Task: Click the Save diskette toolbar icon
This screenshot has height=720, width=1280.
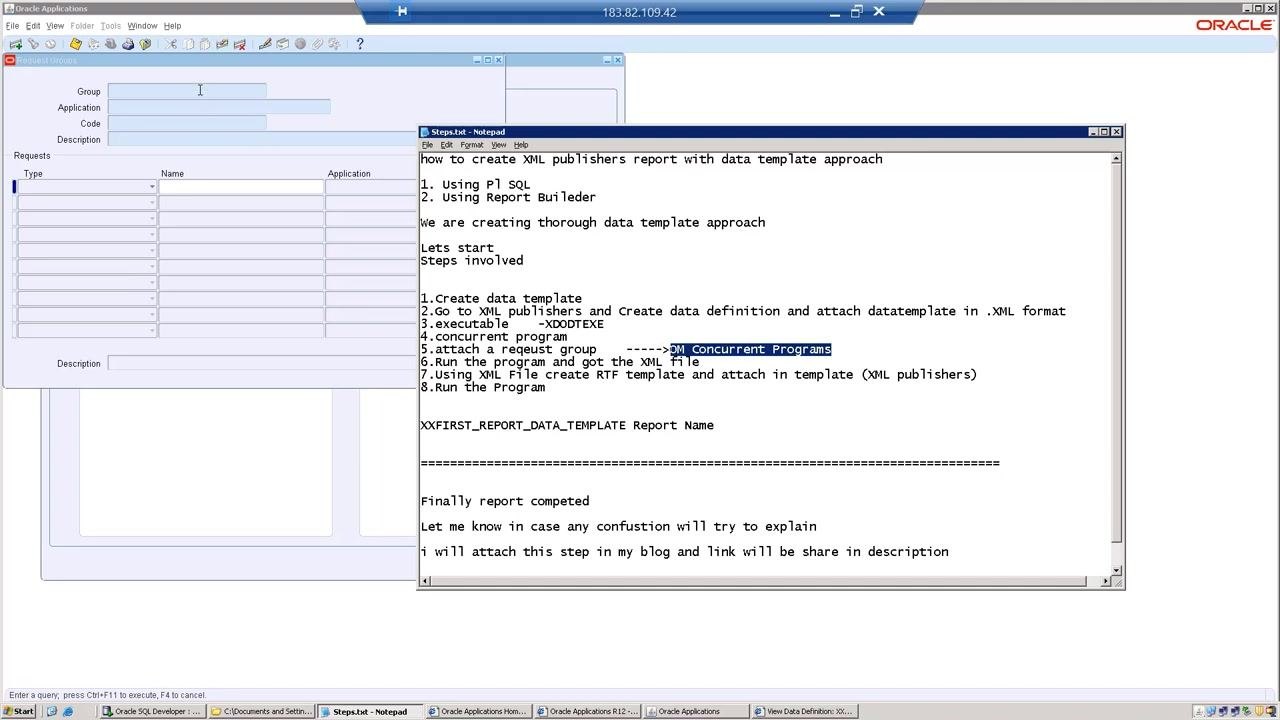Action: tap(75, 44)
